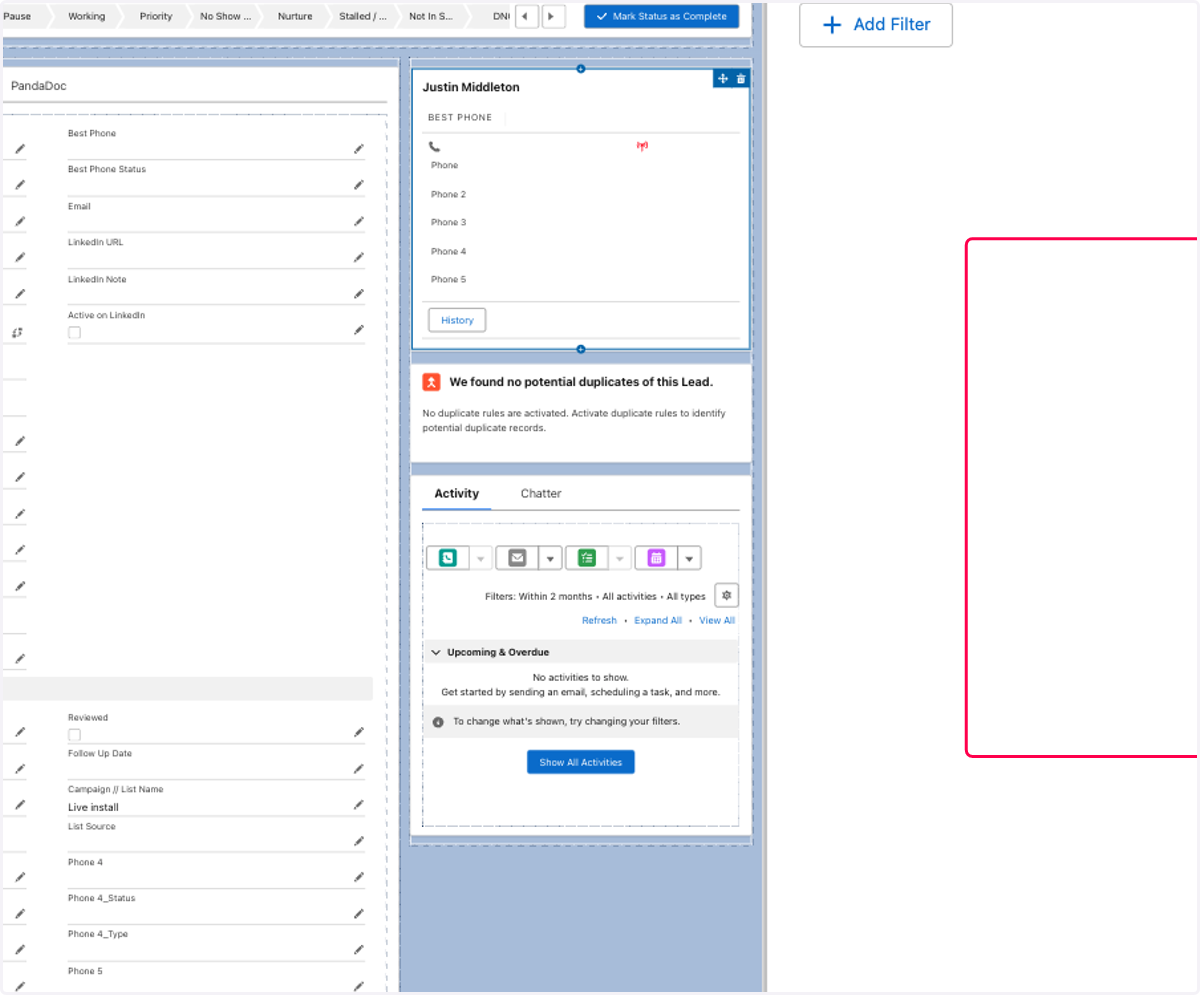
Task: Click the red signal broadcast icon
Action: tap(642, 146)
